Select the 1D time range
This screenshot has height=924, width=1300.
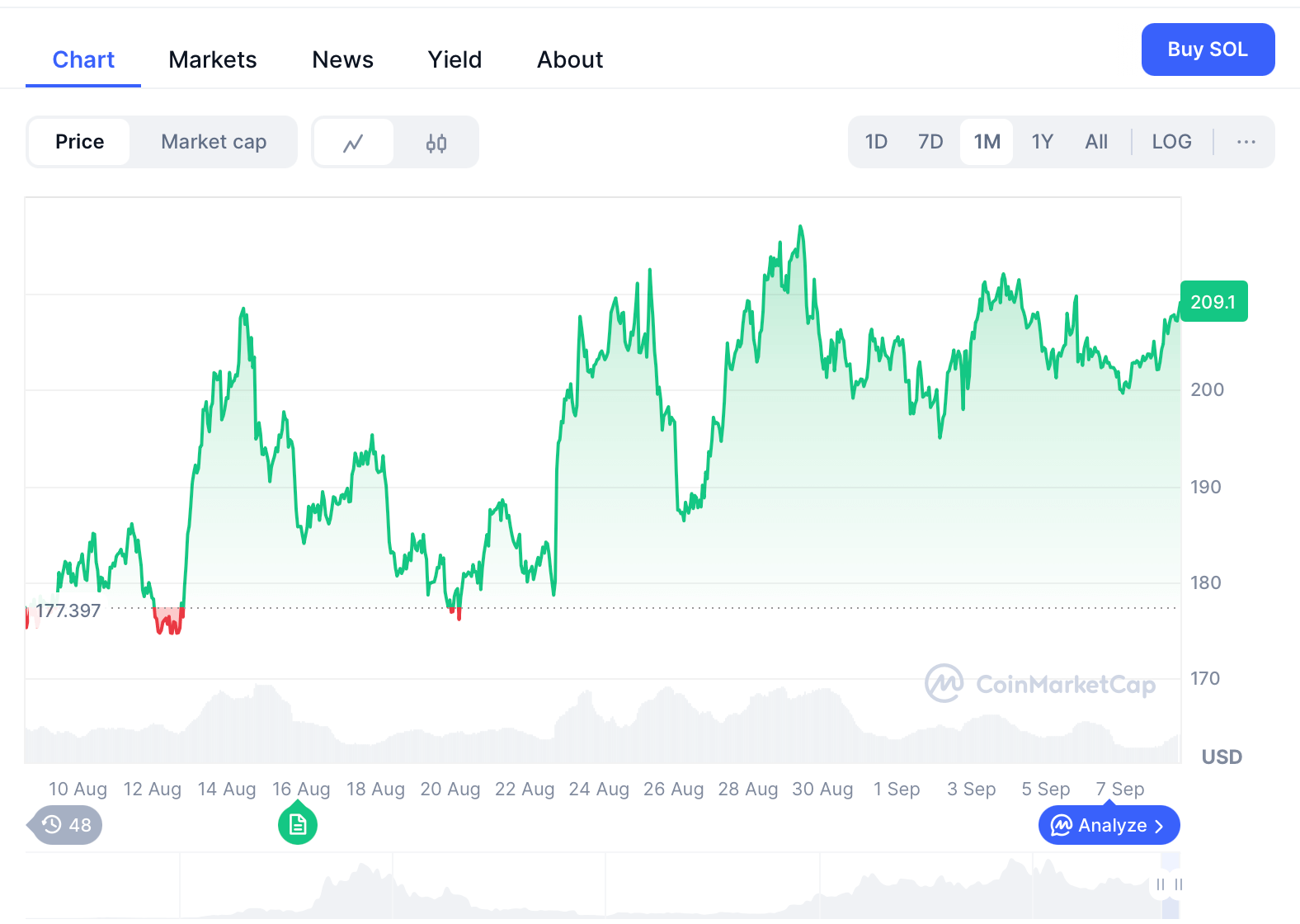[876, 142]
